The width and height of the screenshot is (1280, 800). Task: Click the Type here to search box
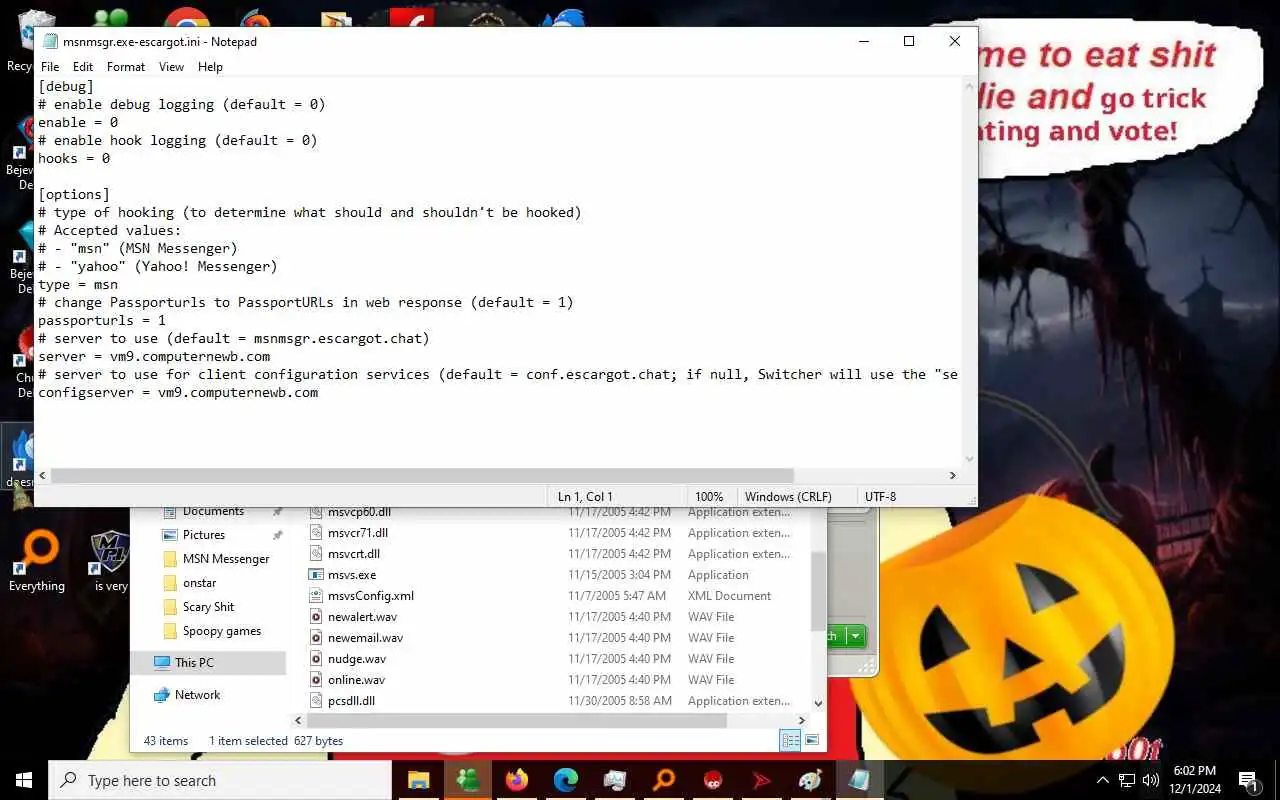pos(219,780)
